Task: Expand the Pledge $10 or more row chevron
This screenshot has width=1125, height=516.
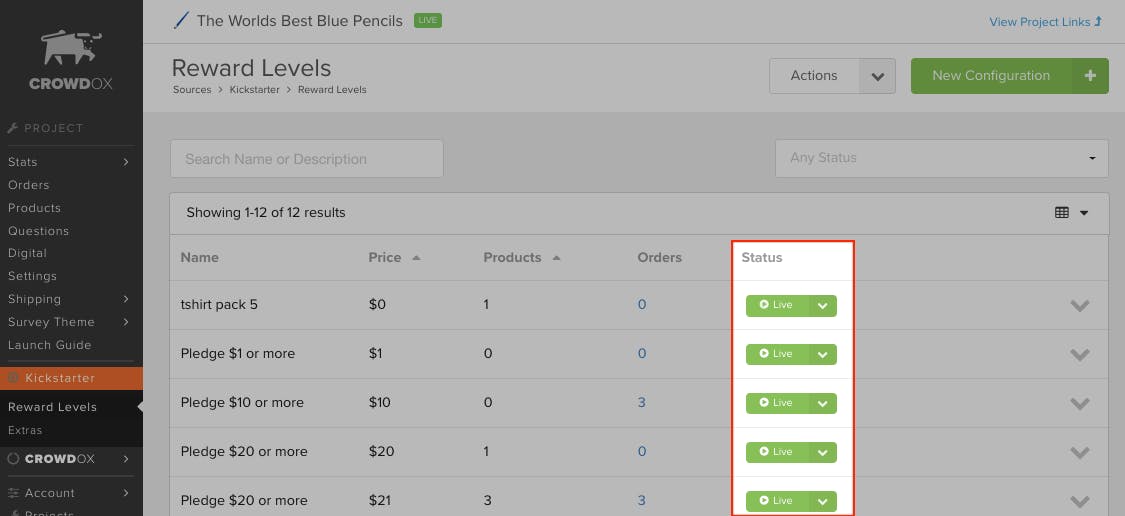Action: [x=1080, y=403]
